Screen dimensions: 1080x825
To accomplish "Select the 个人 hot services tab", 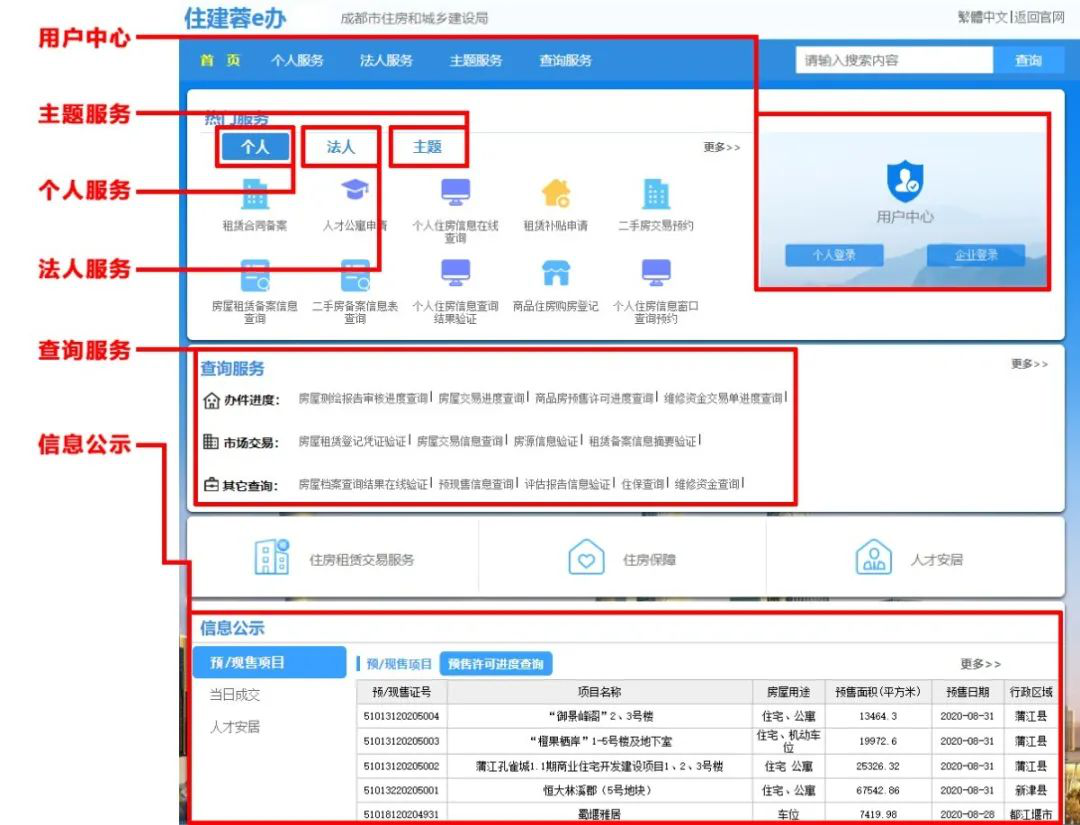I will click(255, 147).
